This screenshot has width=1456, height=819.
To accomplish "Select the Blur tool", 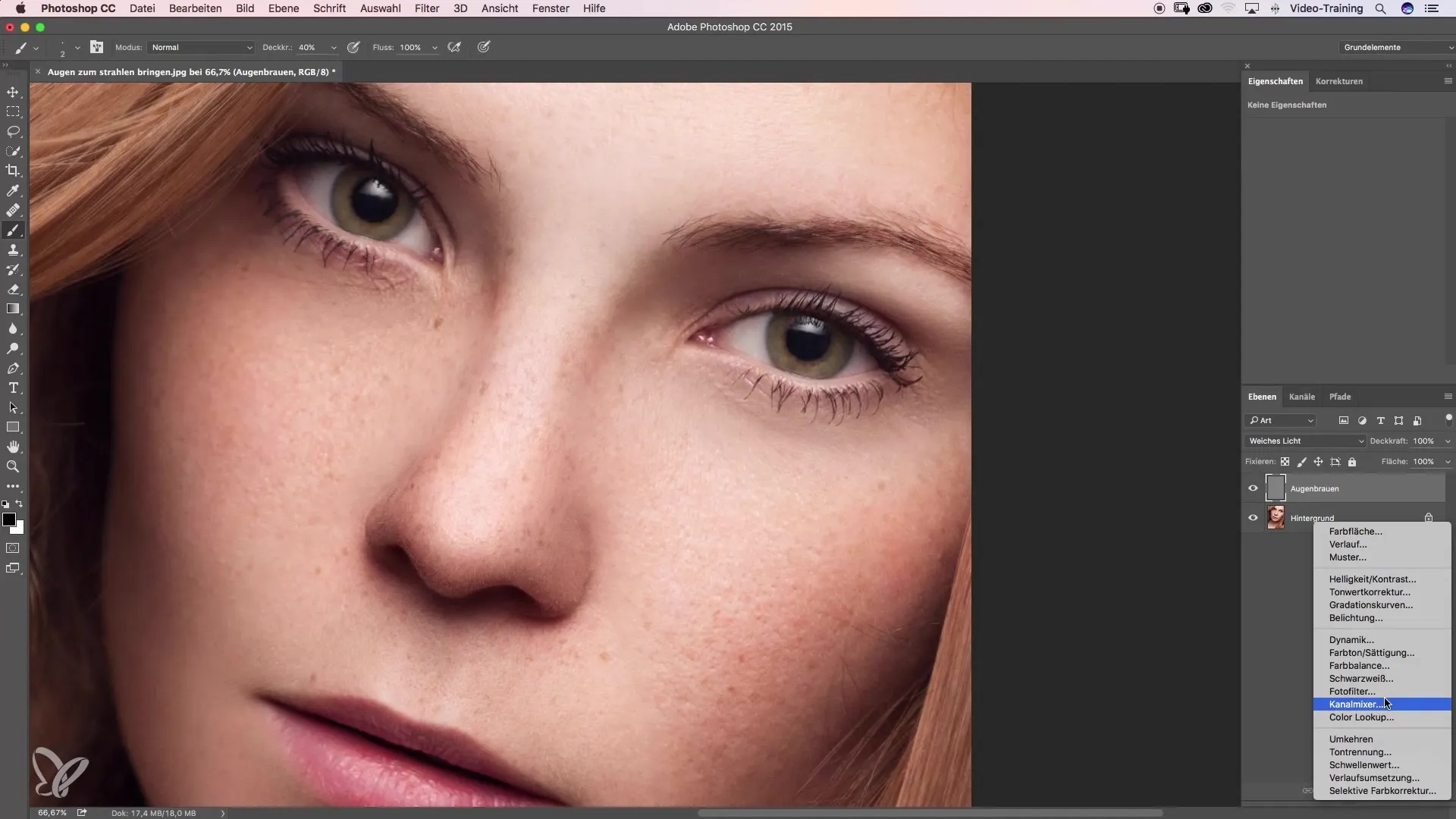I will (13, 329).
